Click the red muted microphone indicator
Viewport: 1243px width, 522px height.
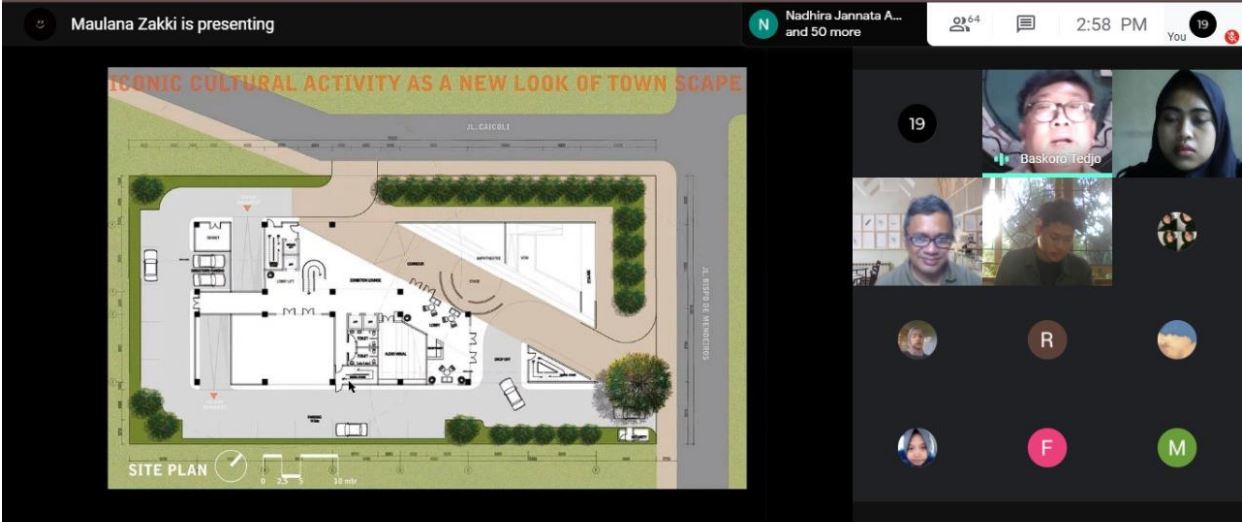(1230, 35)
